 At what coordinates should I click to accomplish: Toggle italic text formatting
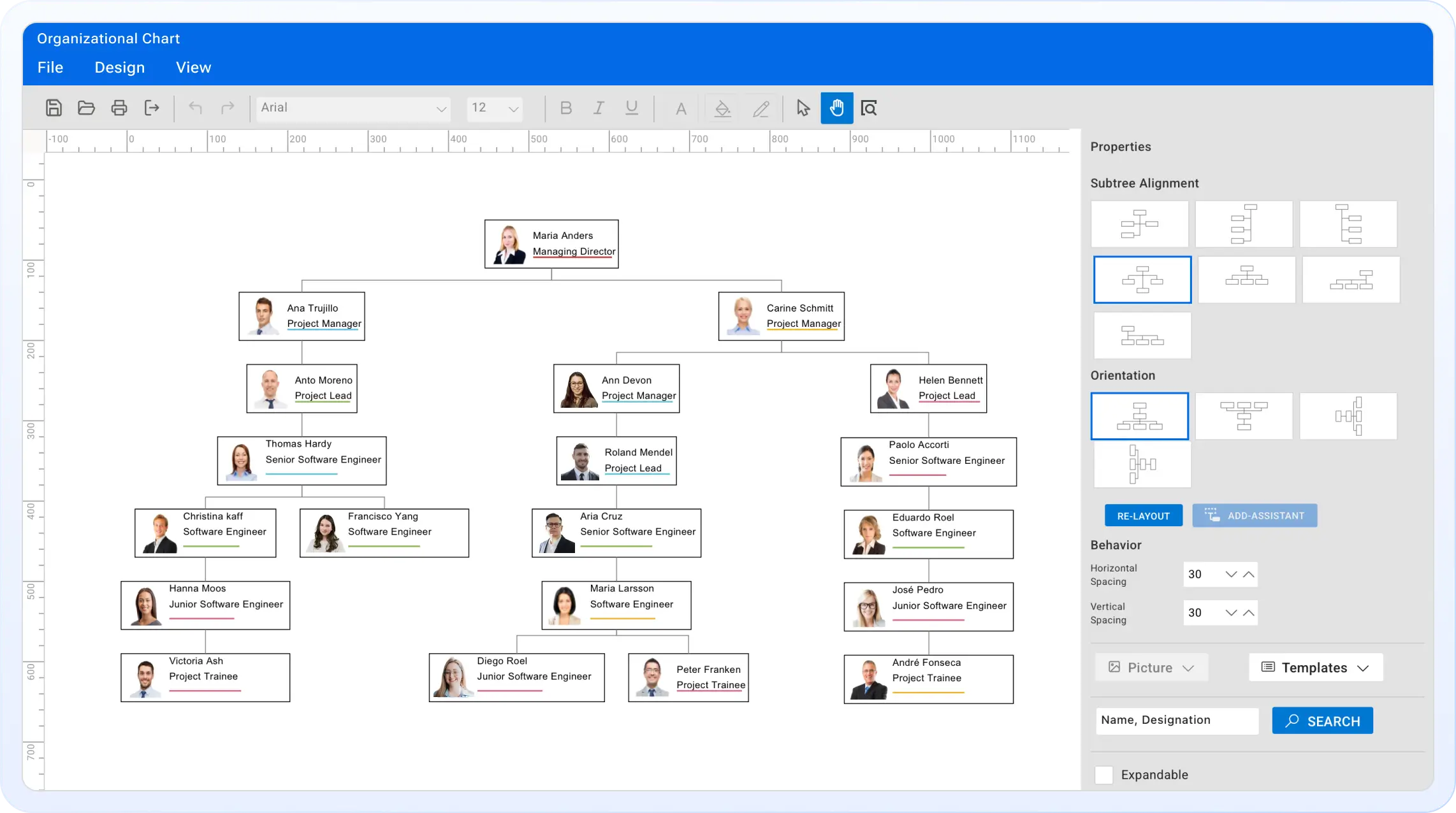click(598, 108)
